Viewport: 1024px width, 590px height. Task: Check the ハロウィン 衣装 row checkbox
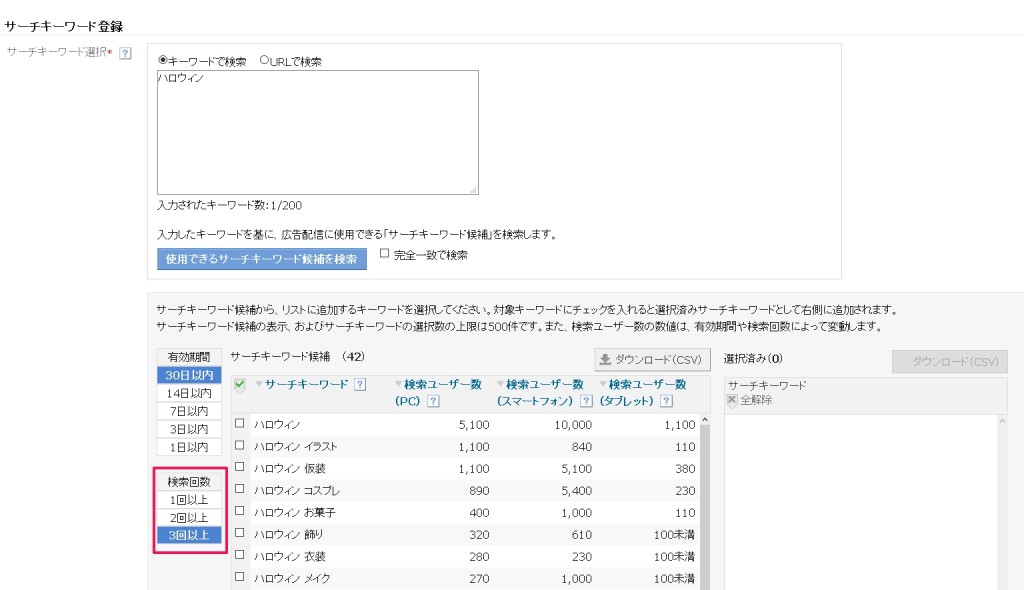tap(240, 555)
